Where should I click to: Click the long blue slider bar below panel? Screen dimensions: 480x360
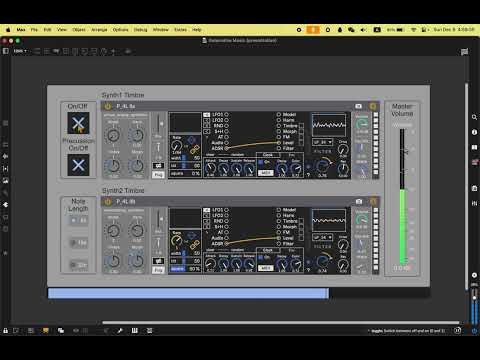[188, 293]
